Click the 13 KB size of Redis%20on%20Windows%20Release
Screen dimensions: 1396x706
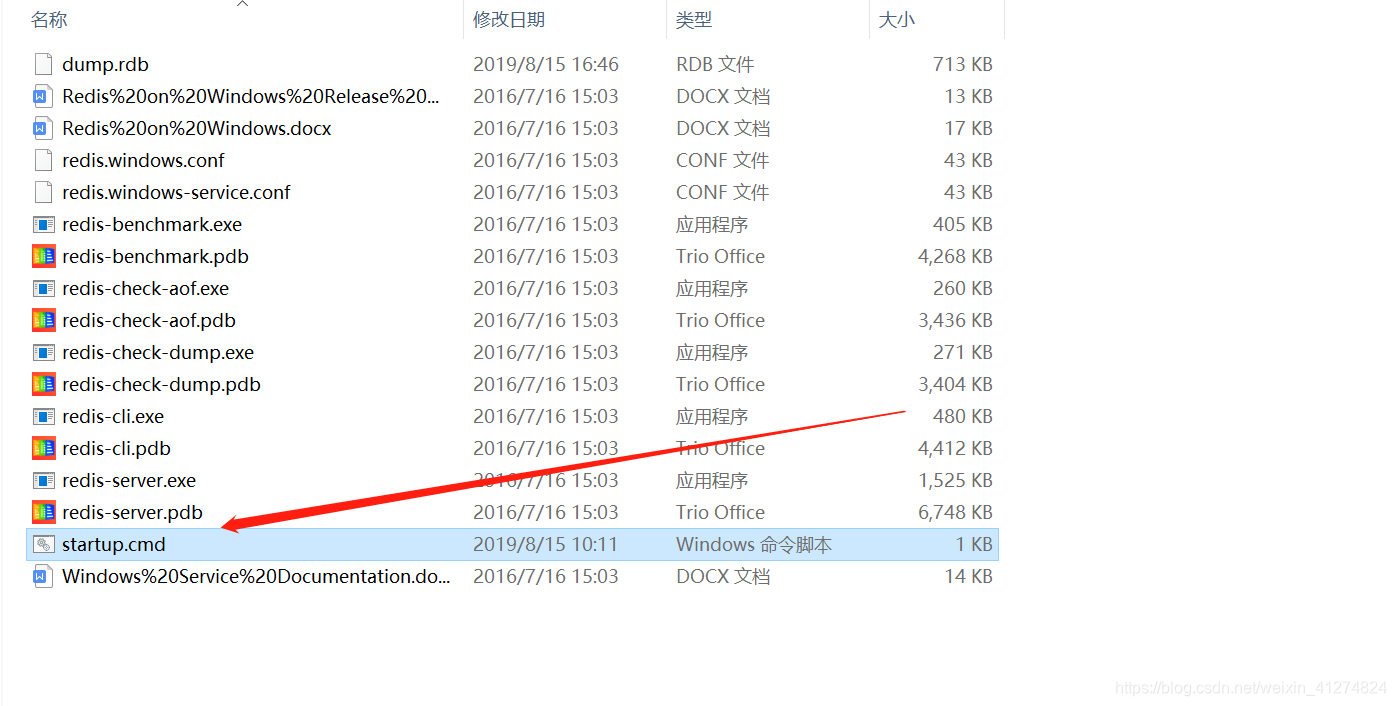click(969, 97)
